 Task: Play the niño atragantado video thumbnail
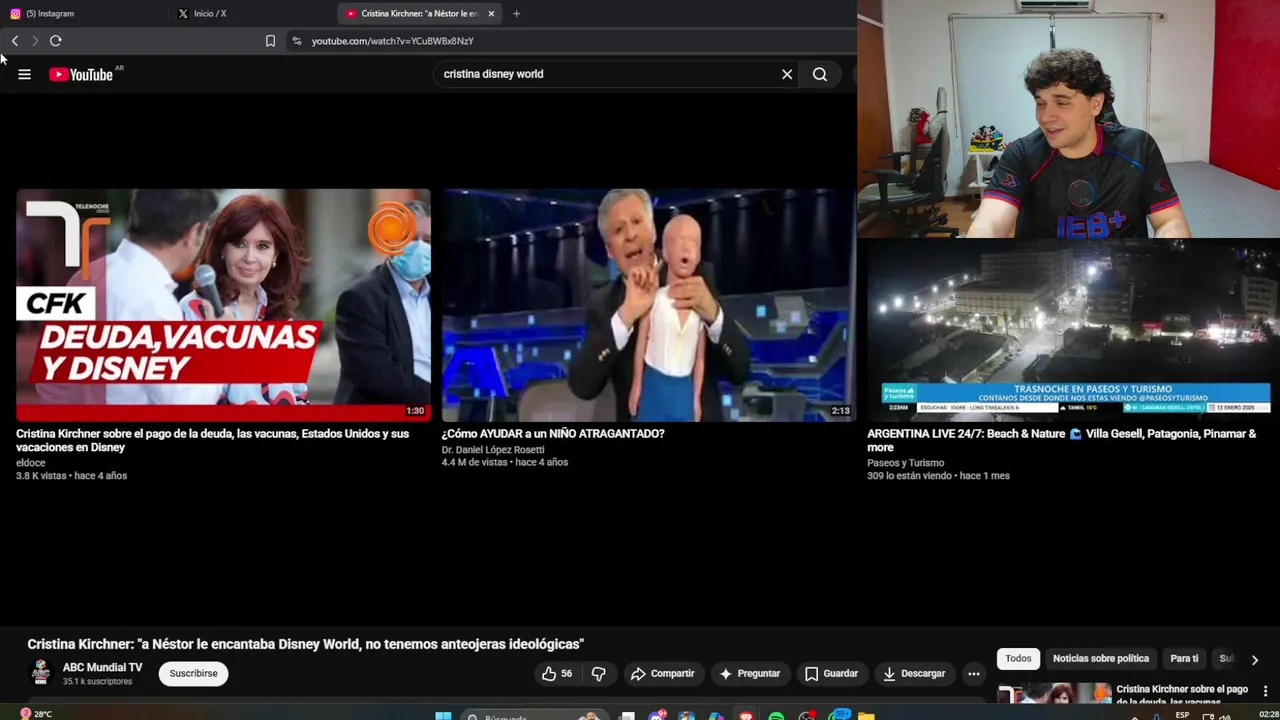648,305
